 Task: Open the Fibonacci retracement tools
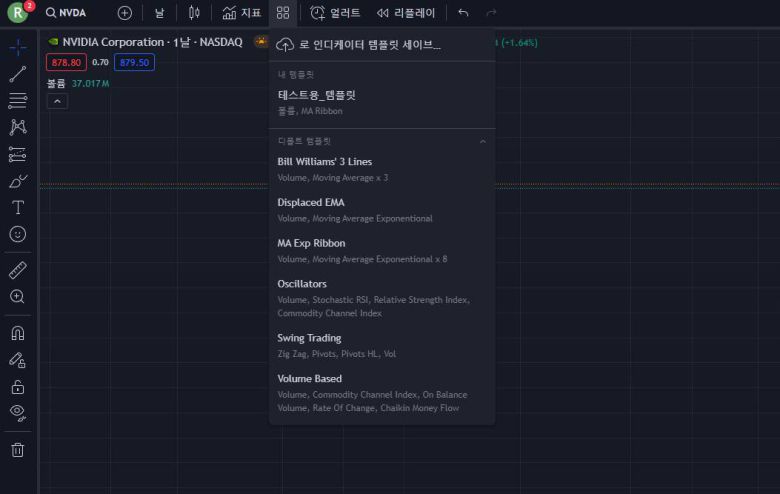(x=18, y=100)
